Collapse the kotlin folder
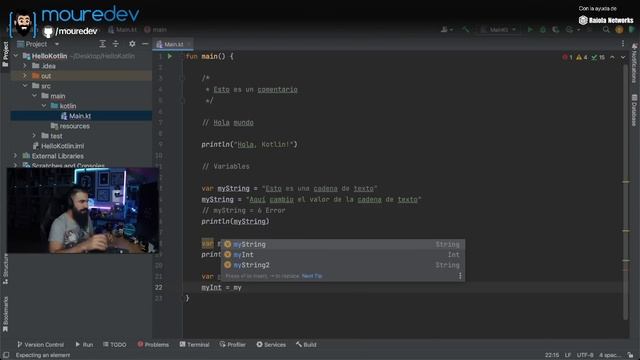Image resolution: width=640 pixels, height=360 pixels. [x=44, y=106]
